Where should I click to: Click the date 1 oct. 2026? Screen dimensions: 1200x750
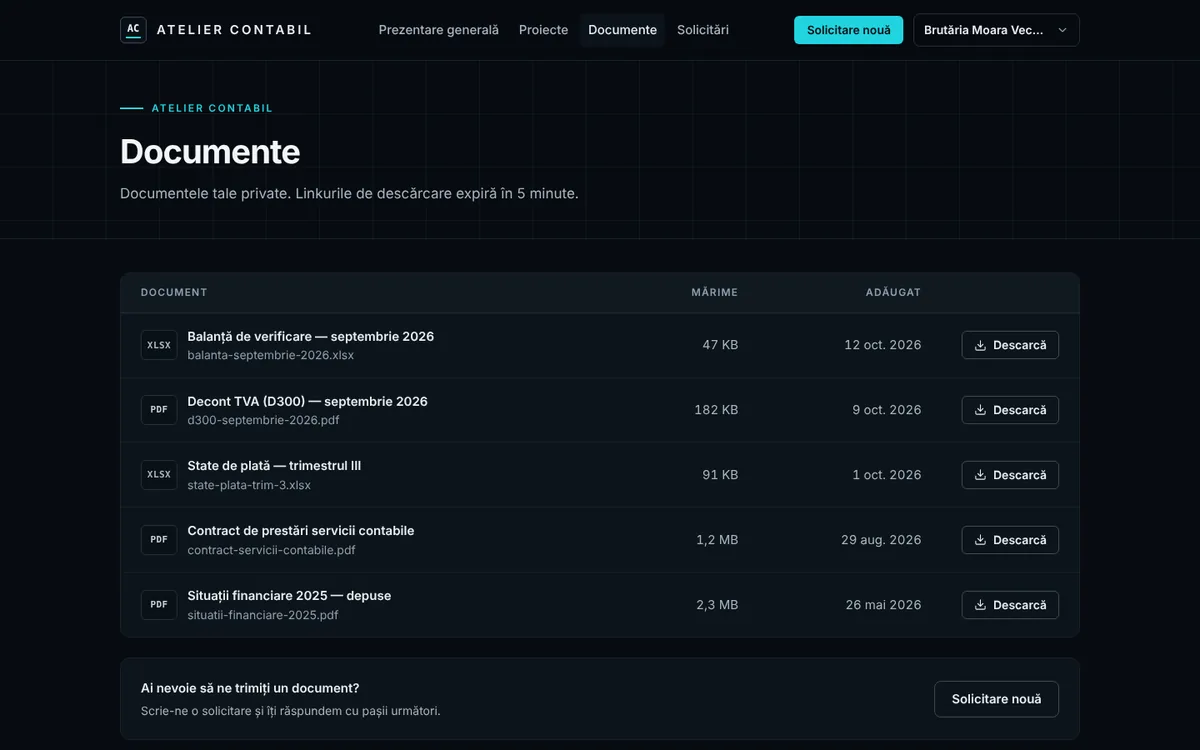pos(887,475)
